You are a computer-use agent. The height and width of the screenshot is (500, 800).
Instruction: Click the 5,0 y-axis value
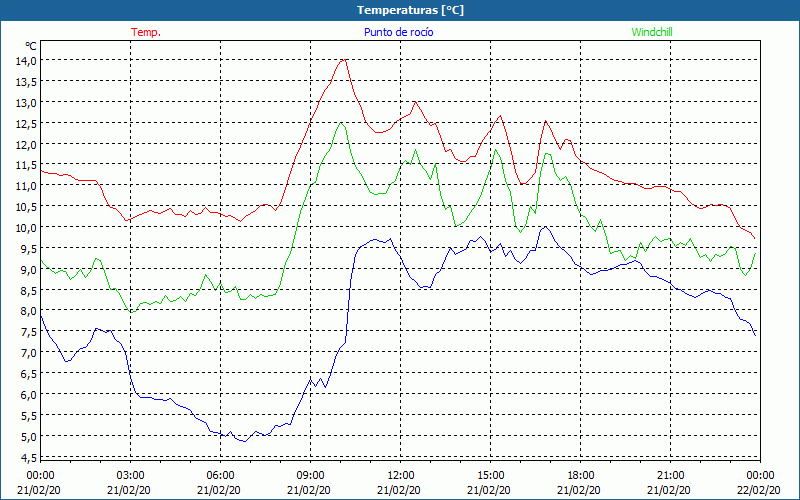(x=29, y=436)
